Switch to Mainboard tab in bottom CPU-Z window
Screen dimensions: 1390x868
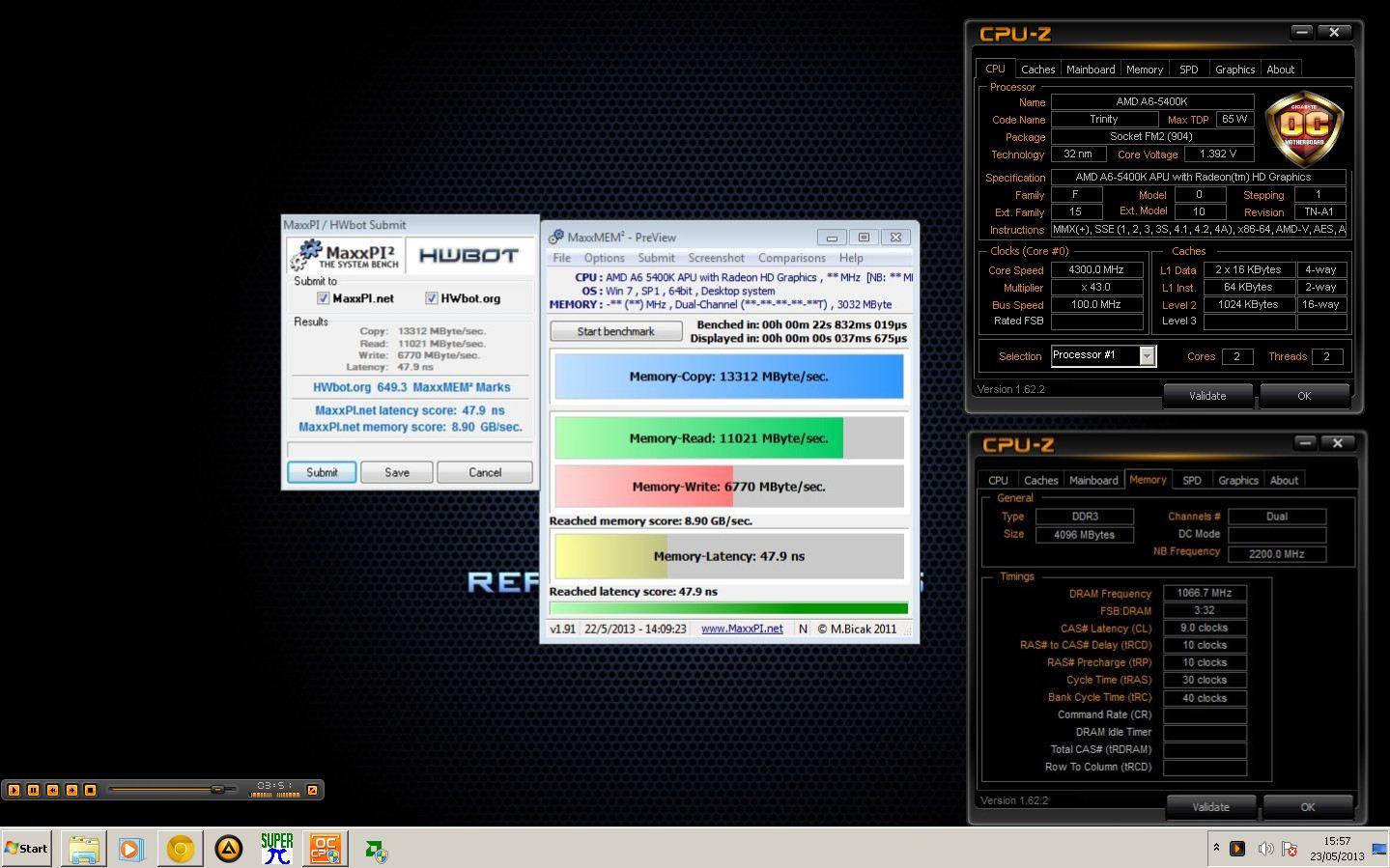pyautogui.click(x=1092, y=480)
